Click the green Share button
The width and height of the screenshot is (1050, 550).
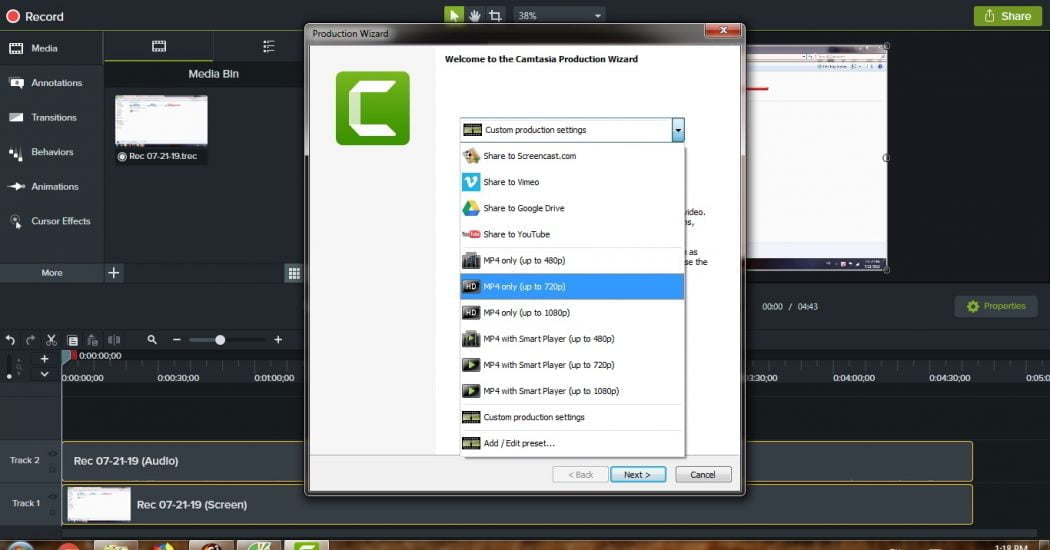(1008, 16)
